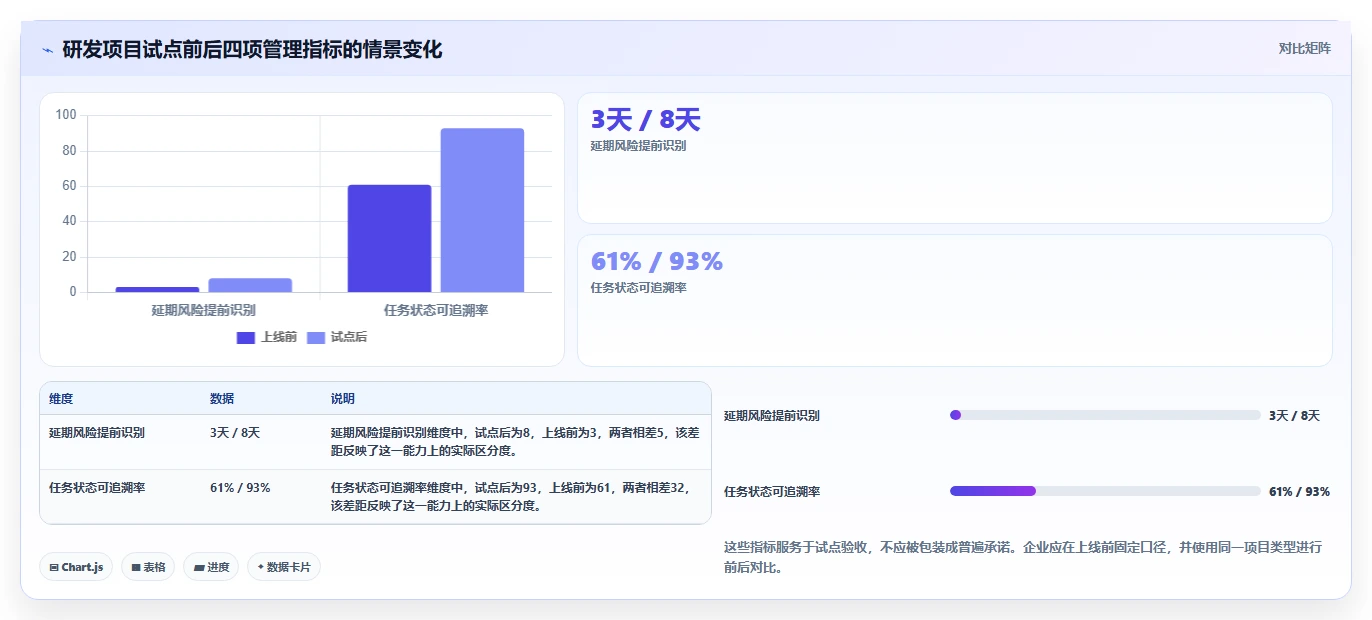Click the 61% / 93% table cell

click(240, 488)
